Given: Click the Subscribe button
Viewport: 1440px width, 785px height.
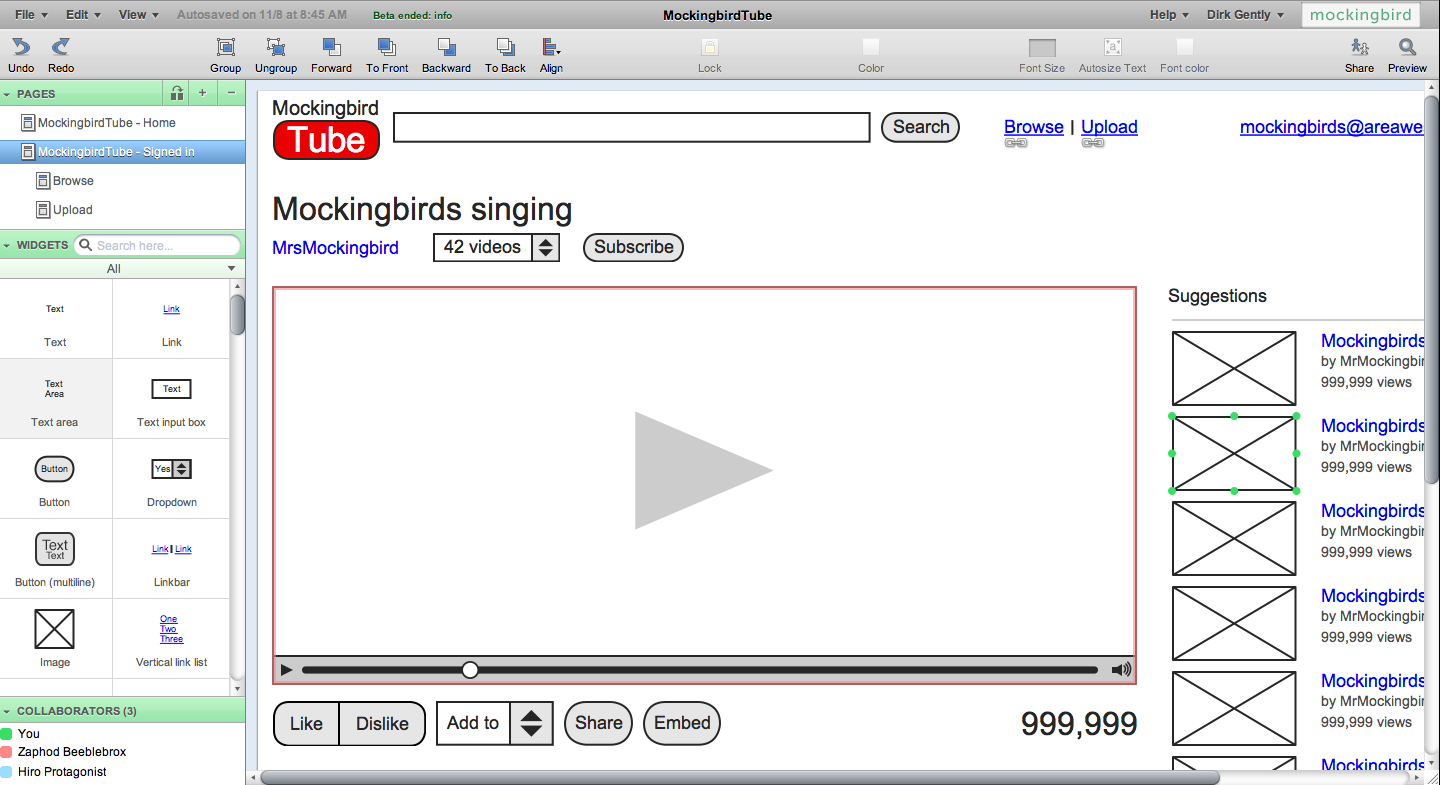Looking at the screenshot, I should [633, 247].
